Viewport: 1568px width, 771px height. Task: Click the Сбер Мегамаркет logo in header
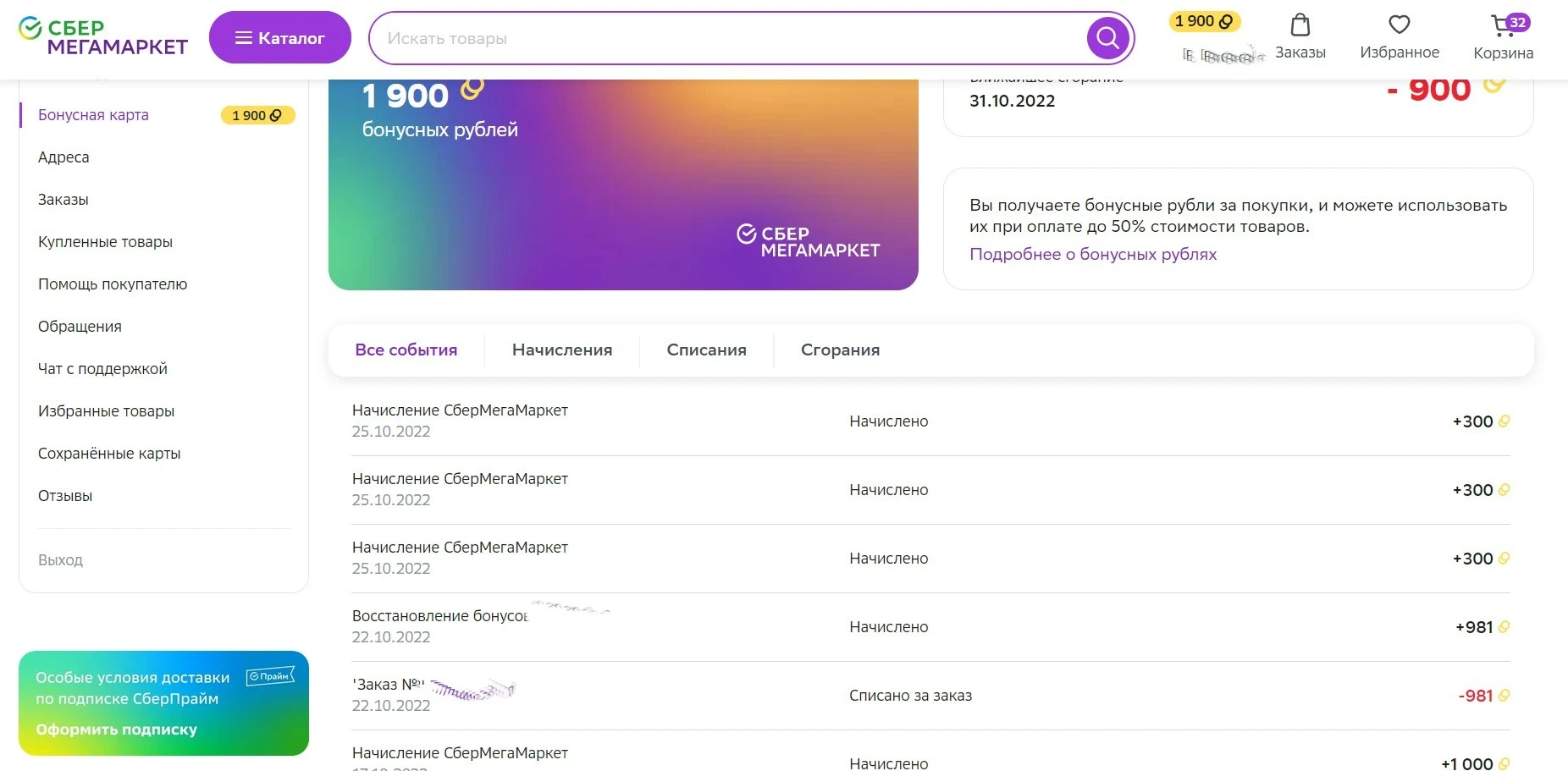pos(103,37)
